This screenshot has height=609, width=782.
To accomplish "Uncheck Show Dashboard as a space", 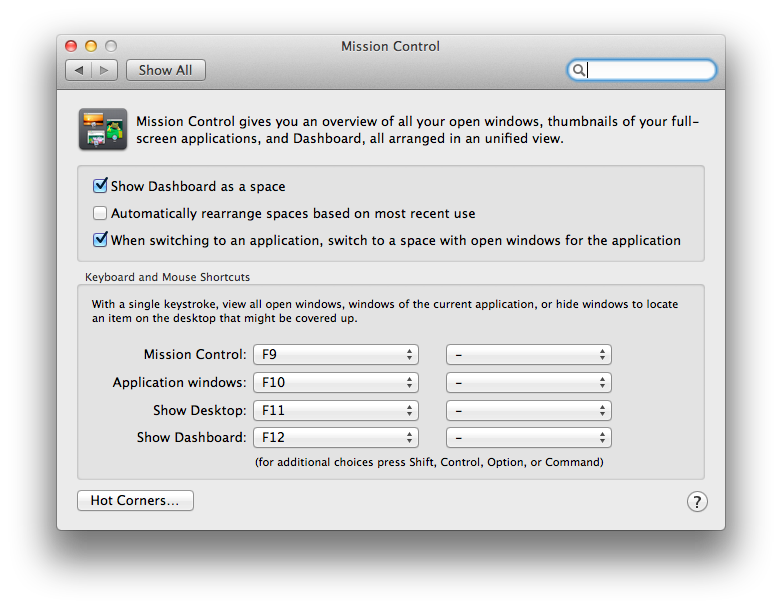I will tap(100, 186).
